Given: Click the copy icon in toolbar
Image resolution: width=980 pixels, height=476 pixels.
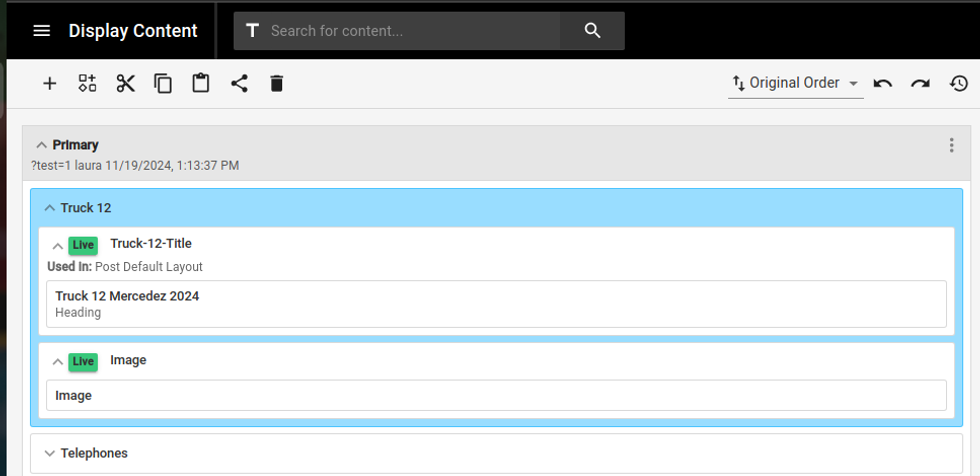Looking at the screenshot, I should coord(163,84).
